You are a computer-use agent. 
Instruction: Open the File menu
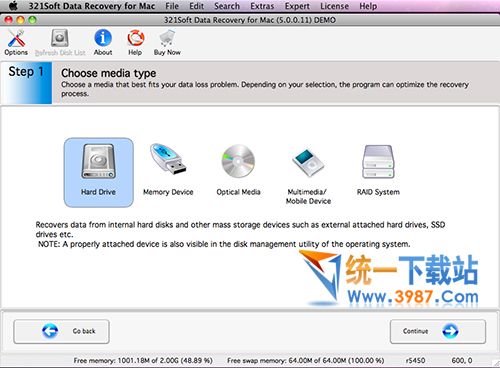172,6
